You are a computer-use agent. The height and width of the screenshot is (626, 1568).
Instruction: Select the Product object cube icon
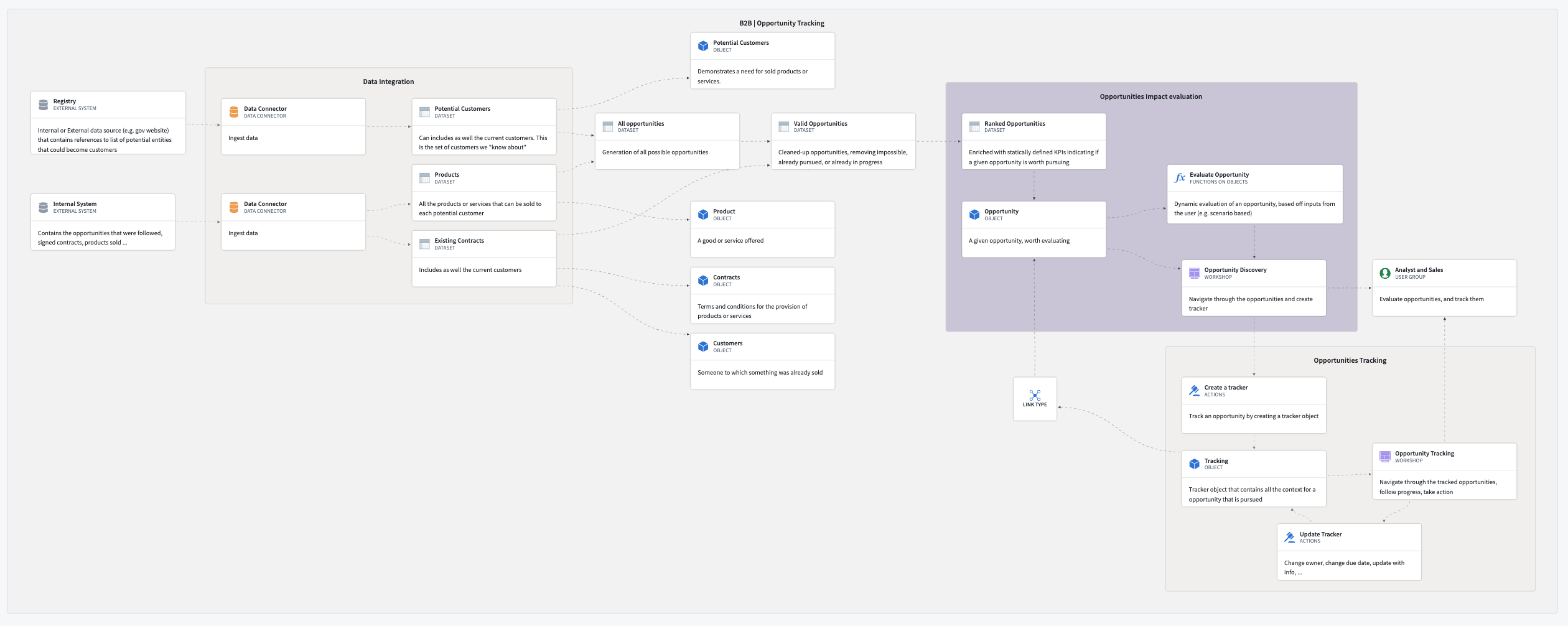click(703, 215)
